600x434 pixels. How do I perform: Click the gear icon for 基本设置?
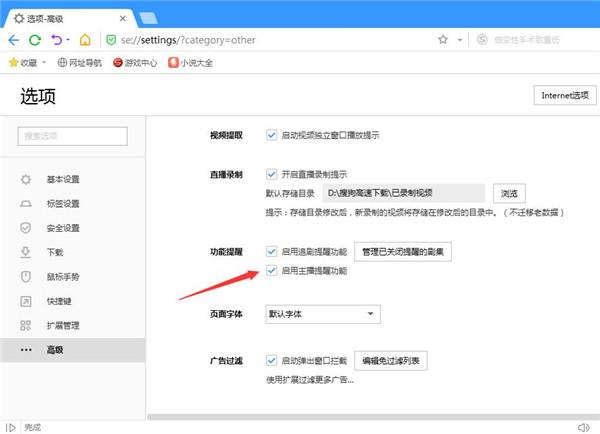(x=26, y=179)
